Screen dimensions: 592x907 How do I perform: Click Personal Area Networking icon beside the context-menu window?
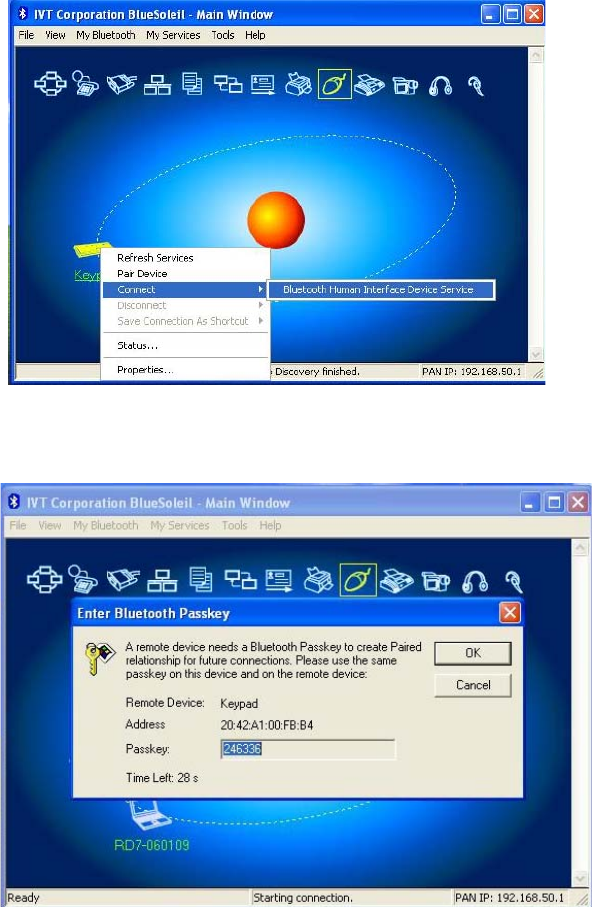tap(50, 84)
